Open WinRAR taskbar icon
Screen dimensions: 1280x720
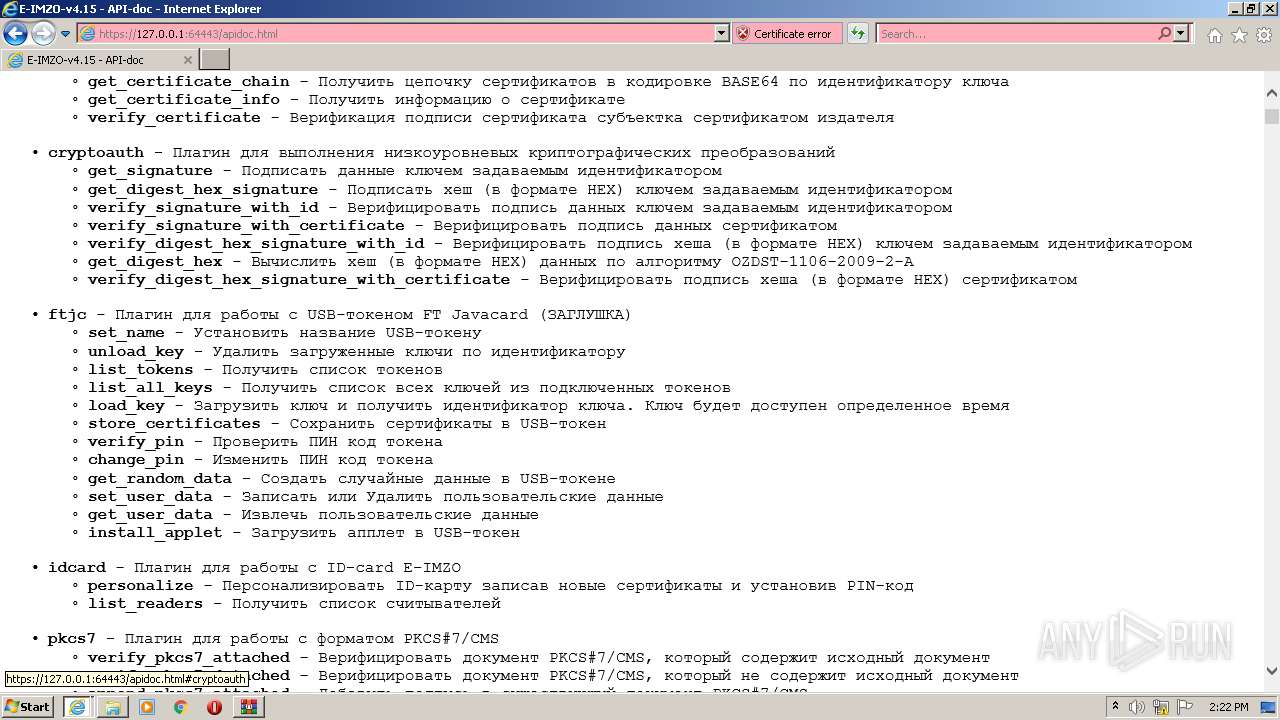point(248,706)
